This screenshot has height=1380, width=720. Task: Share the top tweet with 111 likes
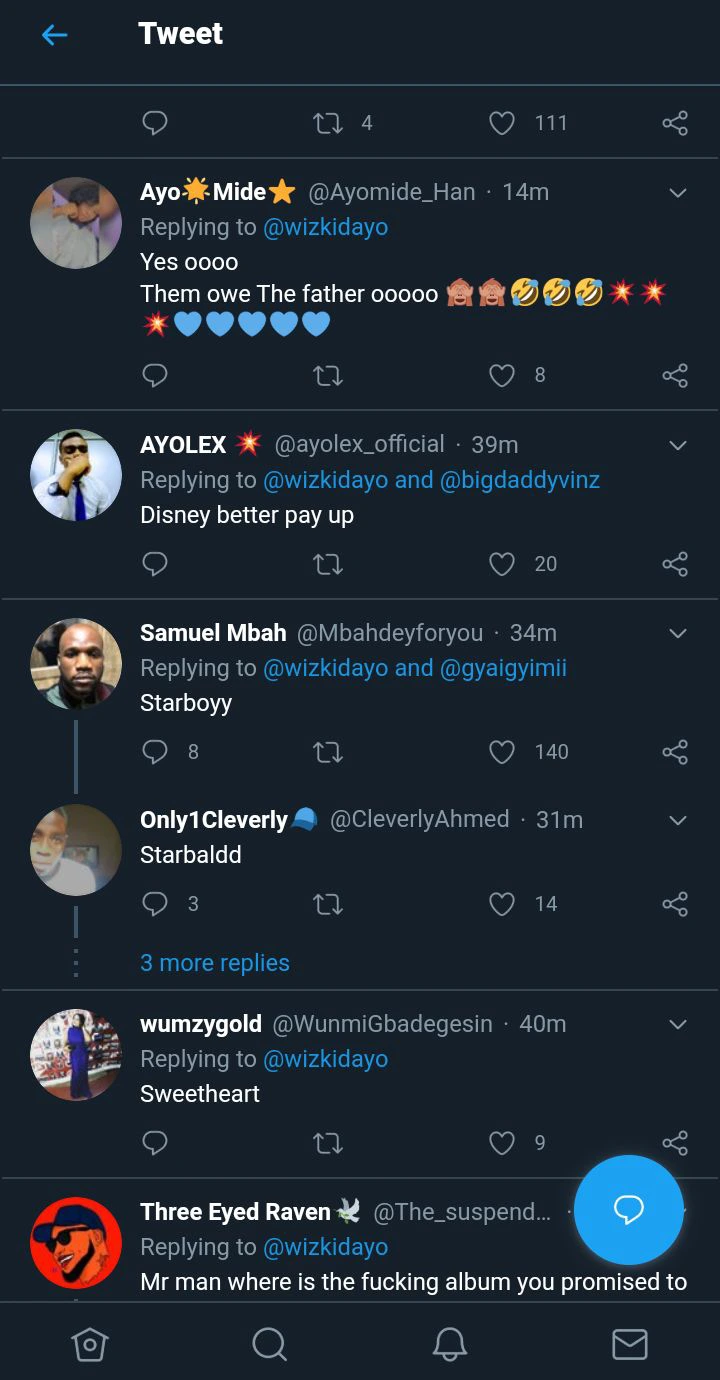[675, 123]
